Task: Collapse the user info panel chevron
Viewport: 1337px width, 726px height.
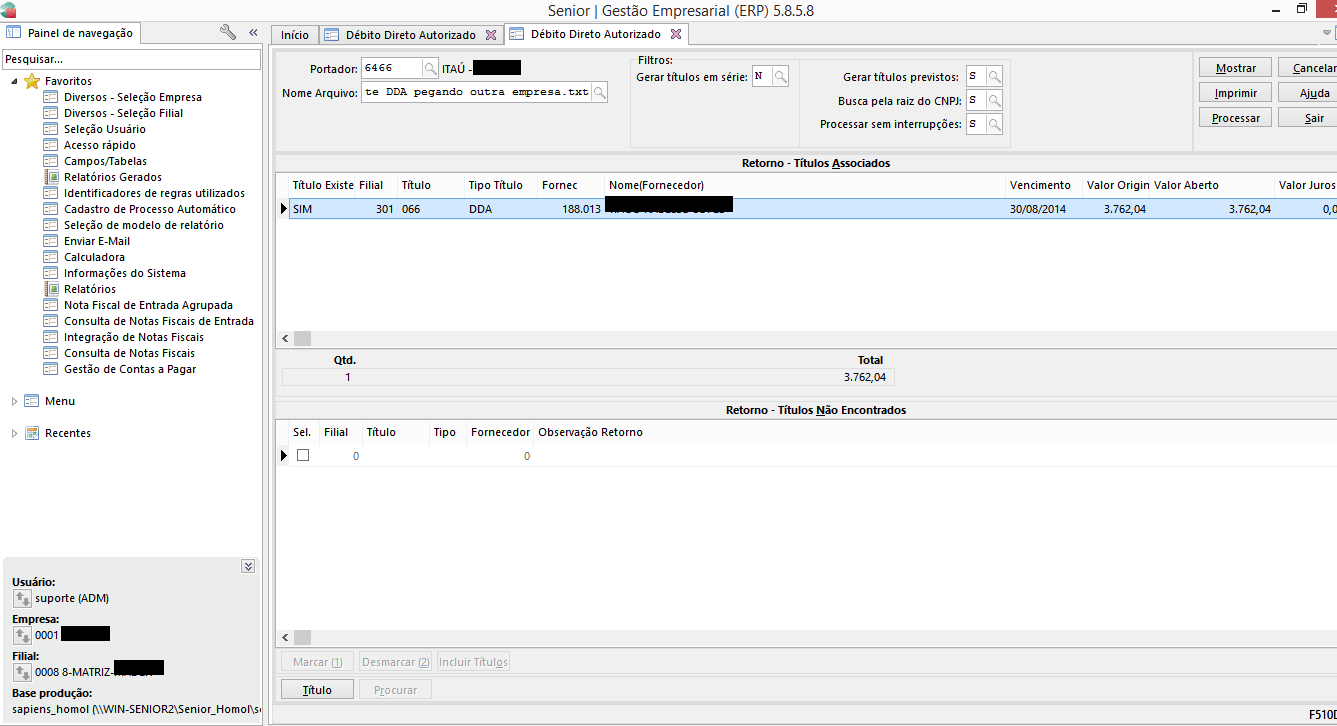Action: click(248, 566)
